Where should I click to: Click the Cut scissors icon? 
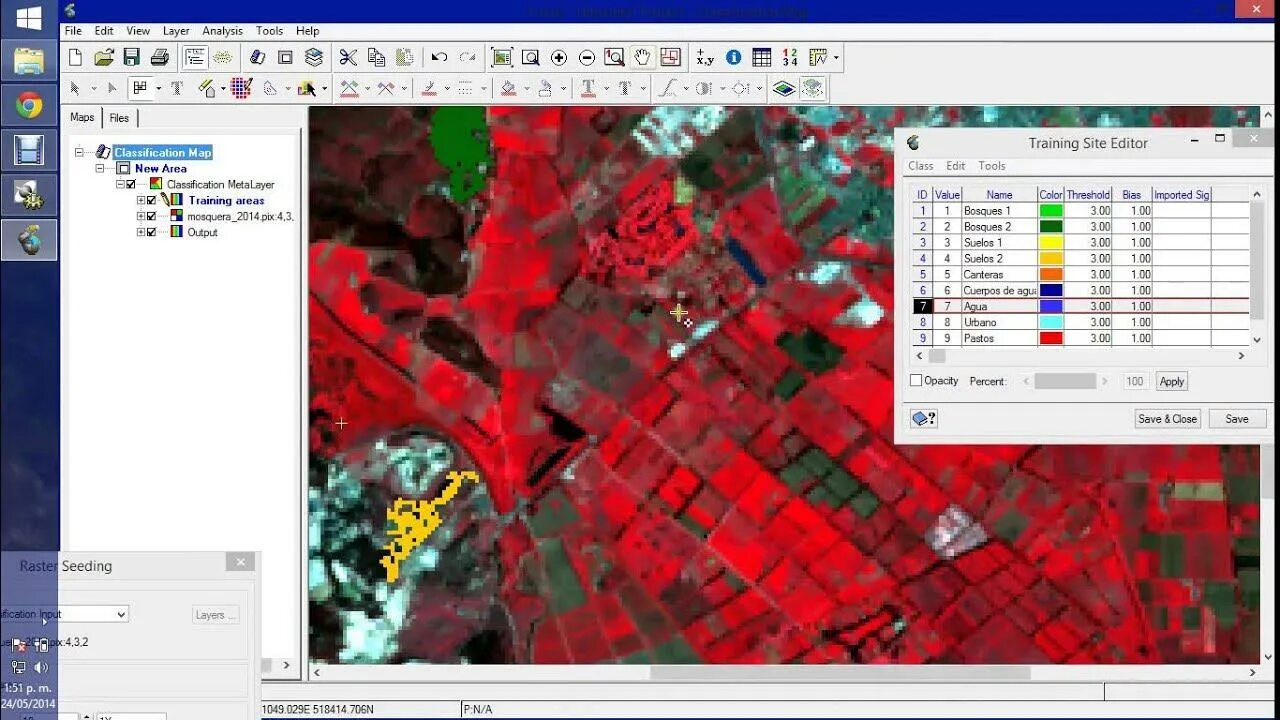coord(347,58)
